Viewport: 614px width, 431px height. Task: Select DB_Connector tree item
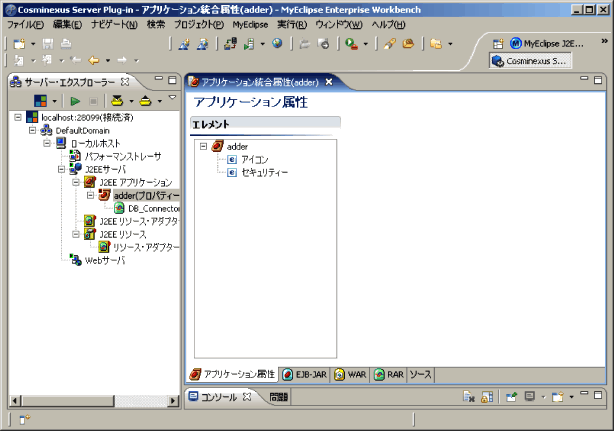pyautogui.click(x=154, y=209)
